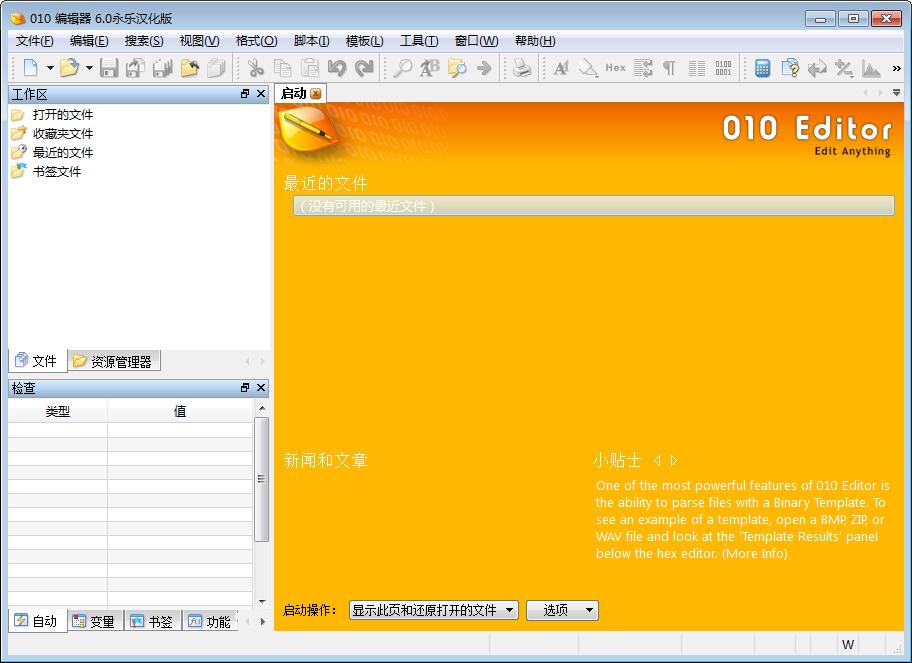This screenshot has width=912, height=663.
Task: Click the Close All files icon
Action: pos(216,68)
